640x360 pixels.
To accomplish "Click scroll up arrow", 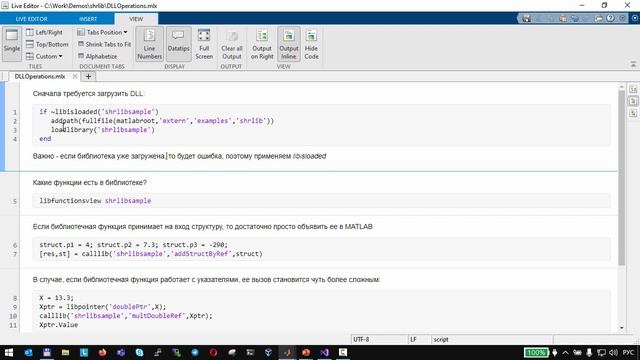I will pyautogui.click(x=622, y=87).
